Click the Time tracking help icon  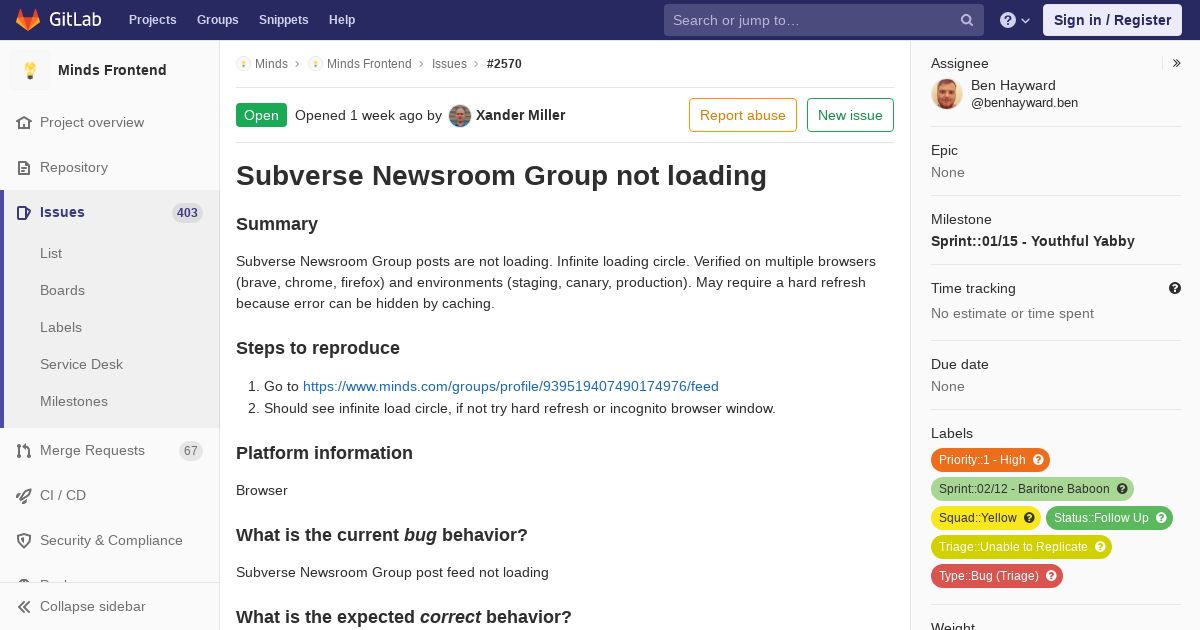(1175, 288)
